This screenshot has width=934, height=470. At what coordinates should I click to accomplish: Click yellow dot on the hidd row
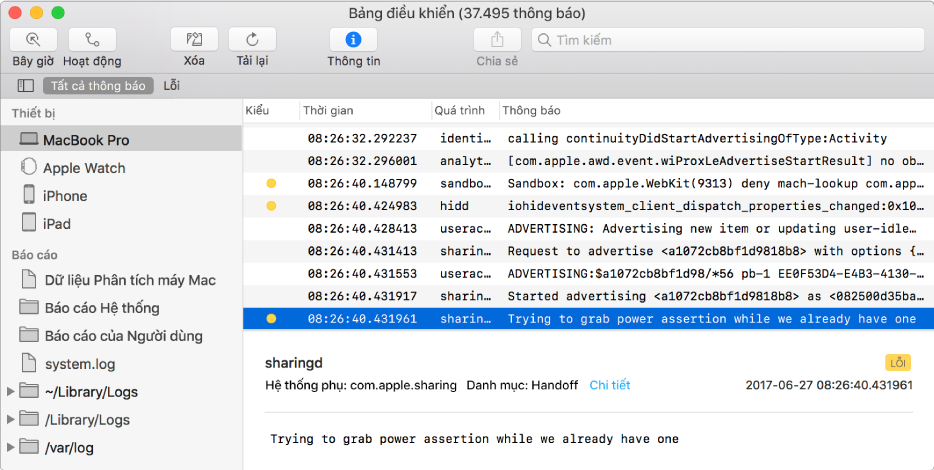271,206
